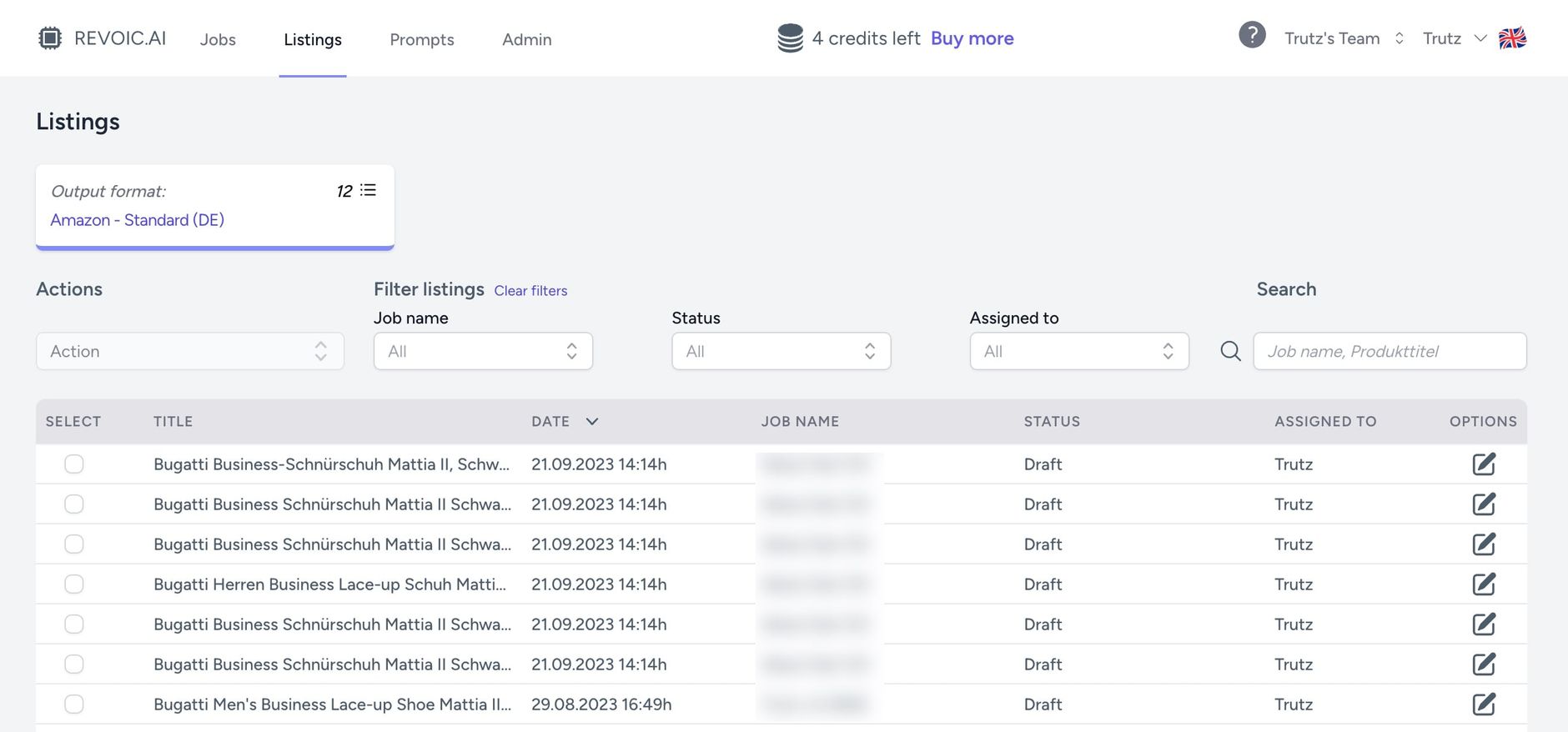Edit listing 'Bugatti Business-Schnürschuh Mattia II, Schw...'
This screenshot has height=732, width=1568.
(1484, 464)
